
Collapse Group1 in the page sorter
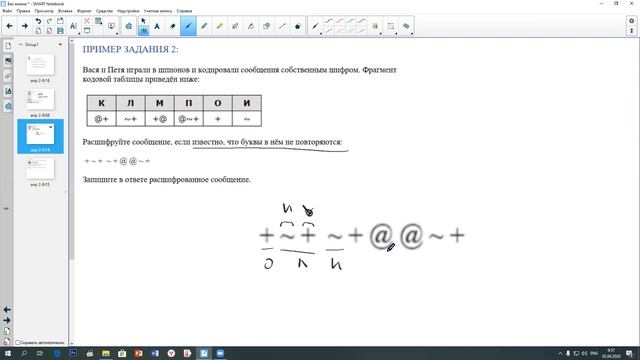[20, 44]
